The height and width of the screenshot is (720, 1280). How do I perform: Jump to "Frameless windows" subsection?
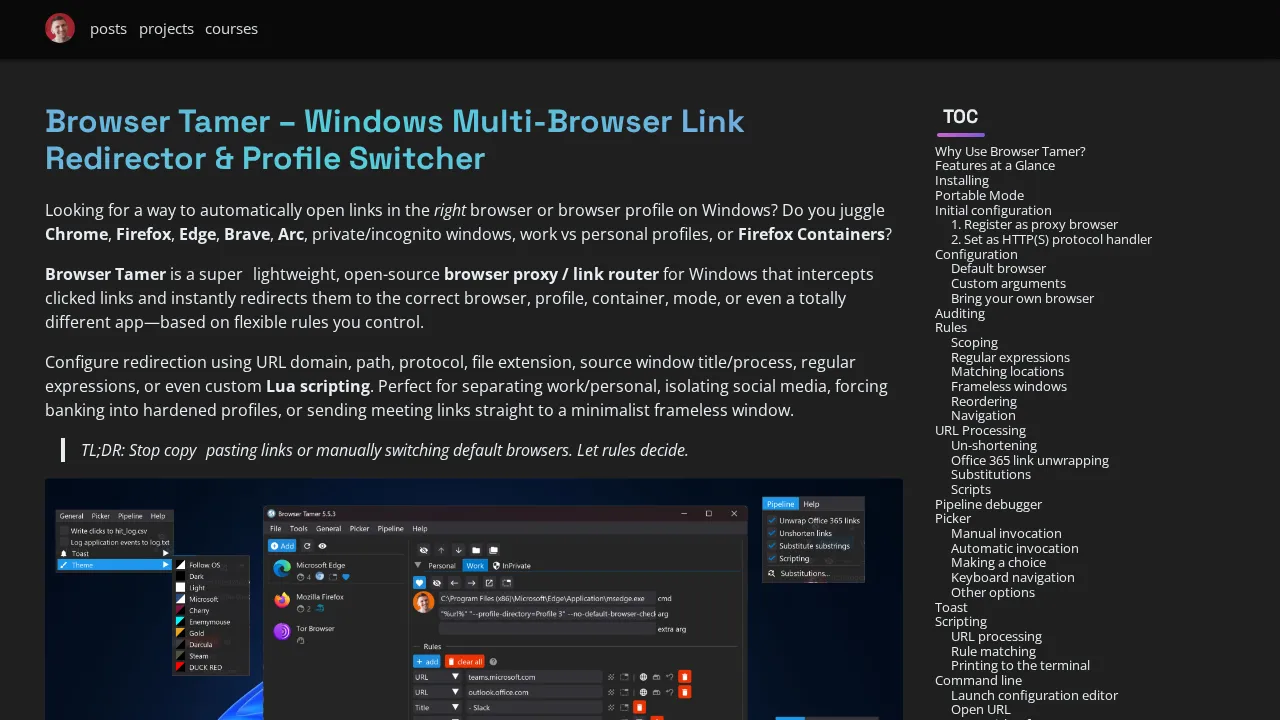pos(1009,387)
